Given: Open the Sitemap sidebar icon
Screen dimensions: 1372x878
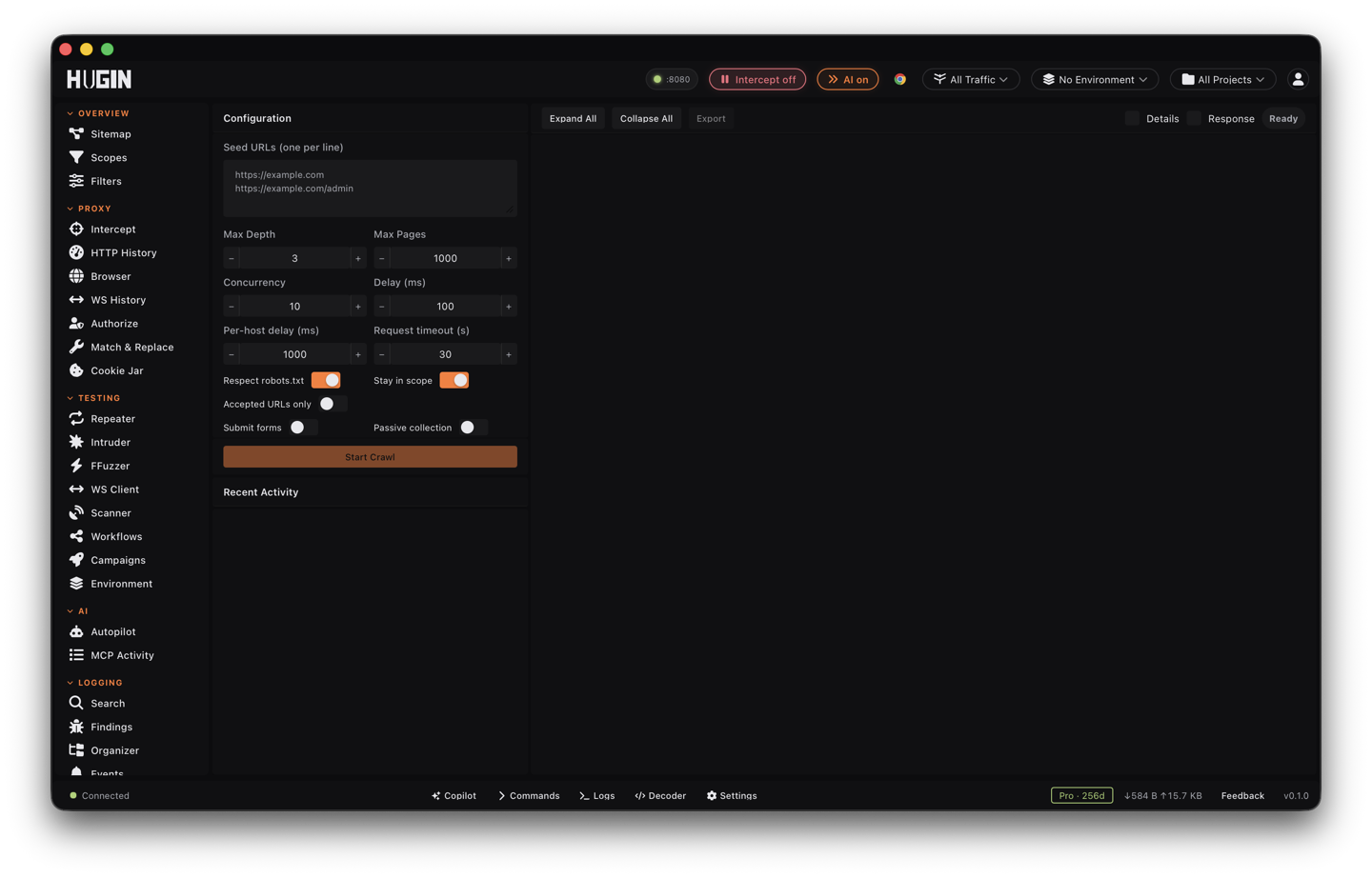Looking at the screenshot, I should (x=76, y=134).
